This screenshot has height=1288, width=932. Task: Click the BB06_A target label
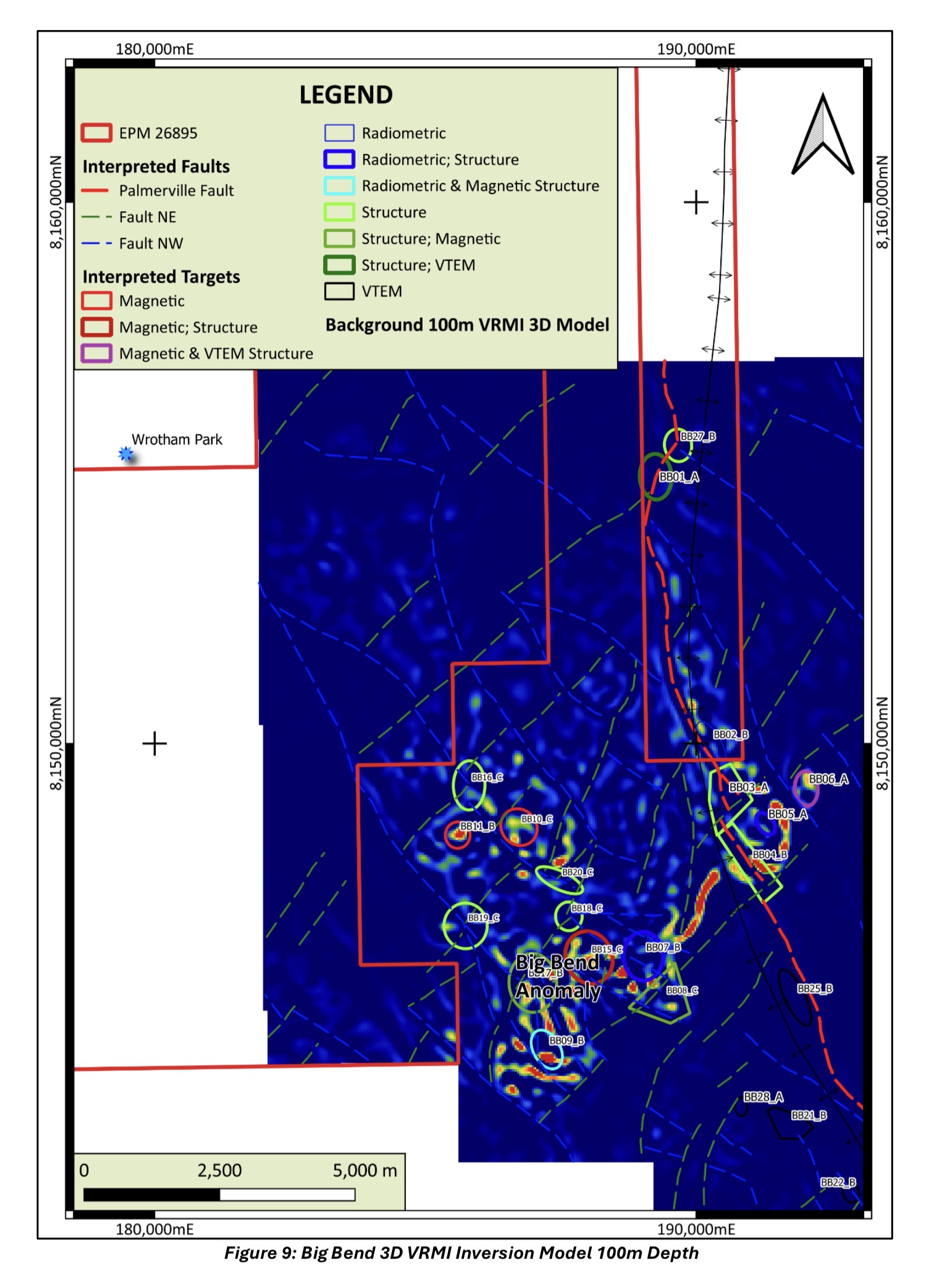828,779
